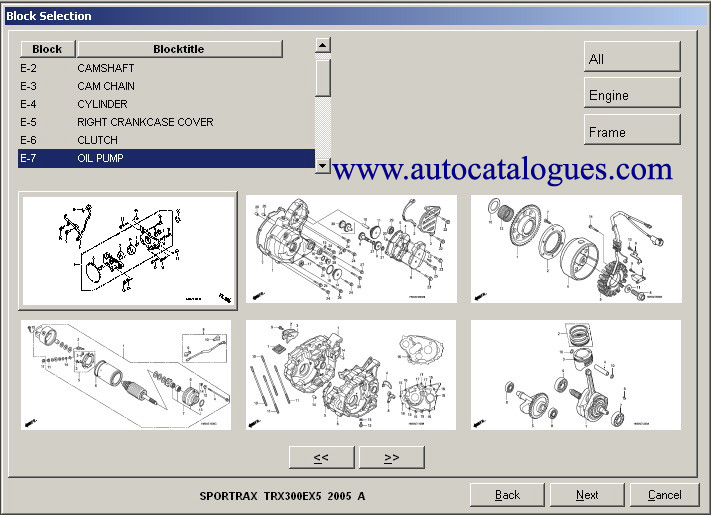Open the generator flywheel diagram thumbnail
Screen dimensions: 711x515
576,250
